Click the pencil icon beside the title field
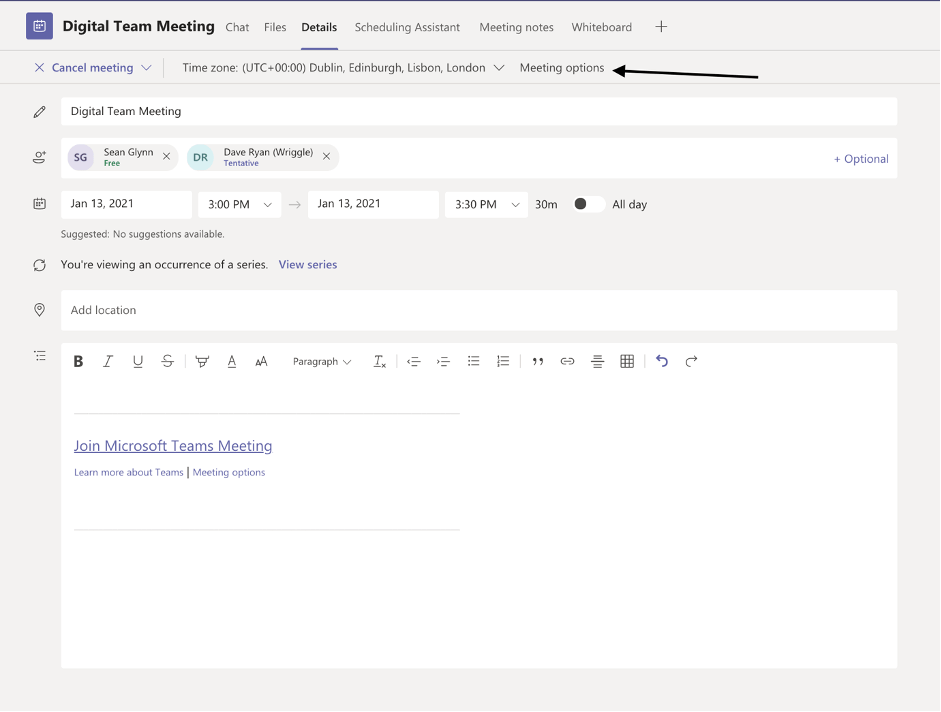This screenshot has width=941, height=712. [40, 112]
